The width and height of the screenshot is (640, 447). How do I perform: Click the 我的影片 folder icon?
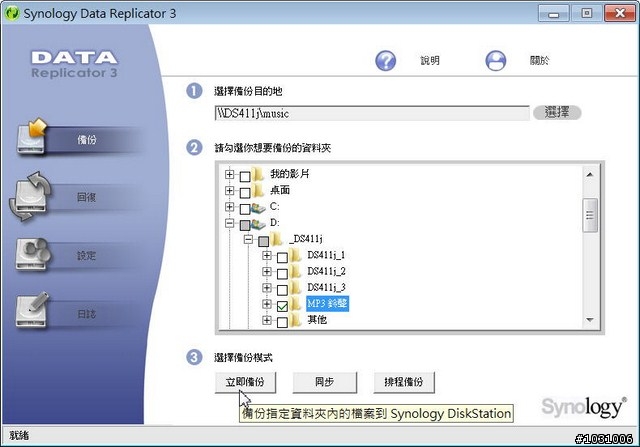tap(258, 174)
